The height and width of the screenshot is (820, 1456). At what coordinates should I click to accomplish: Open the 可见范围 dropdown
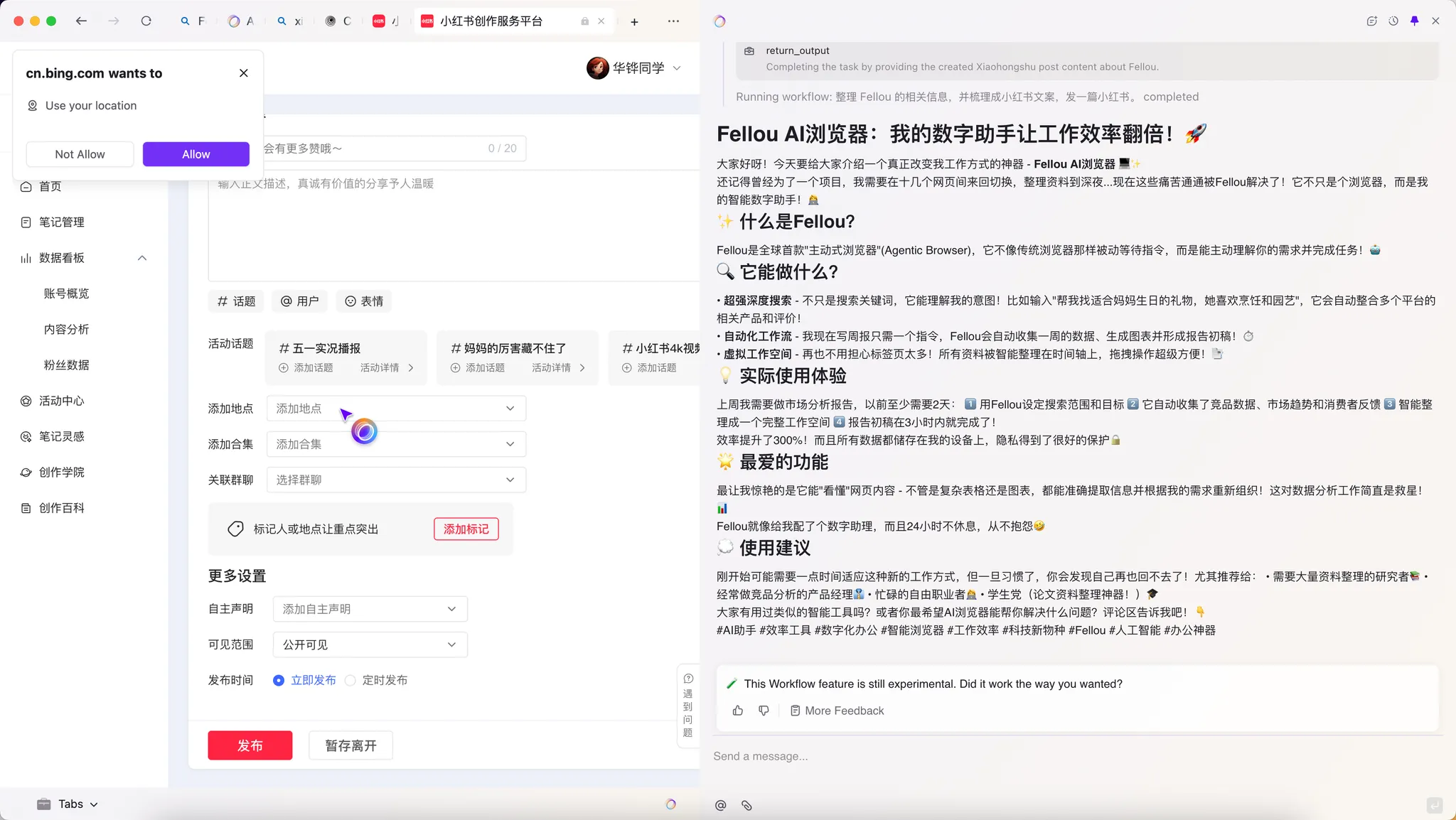click(x=370, y=644)
